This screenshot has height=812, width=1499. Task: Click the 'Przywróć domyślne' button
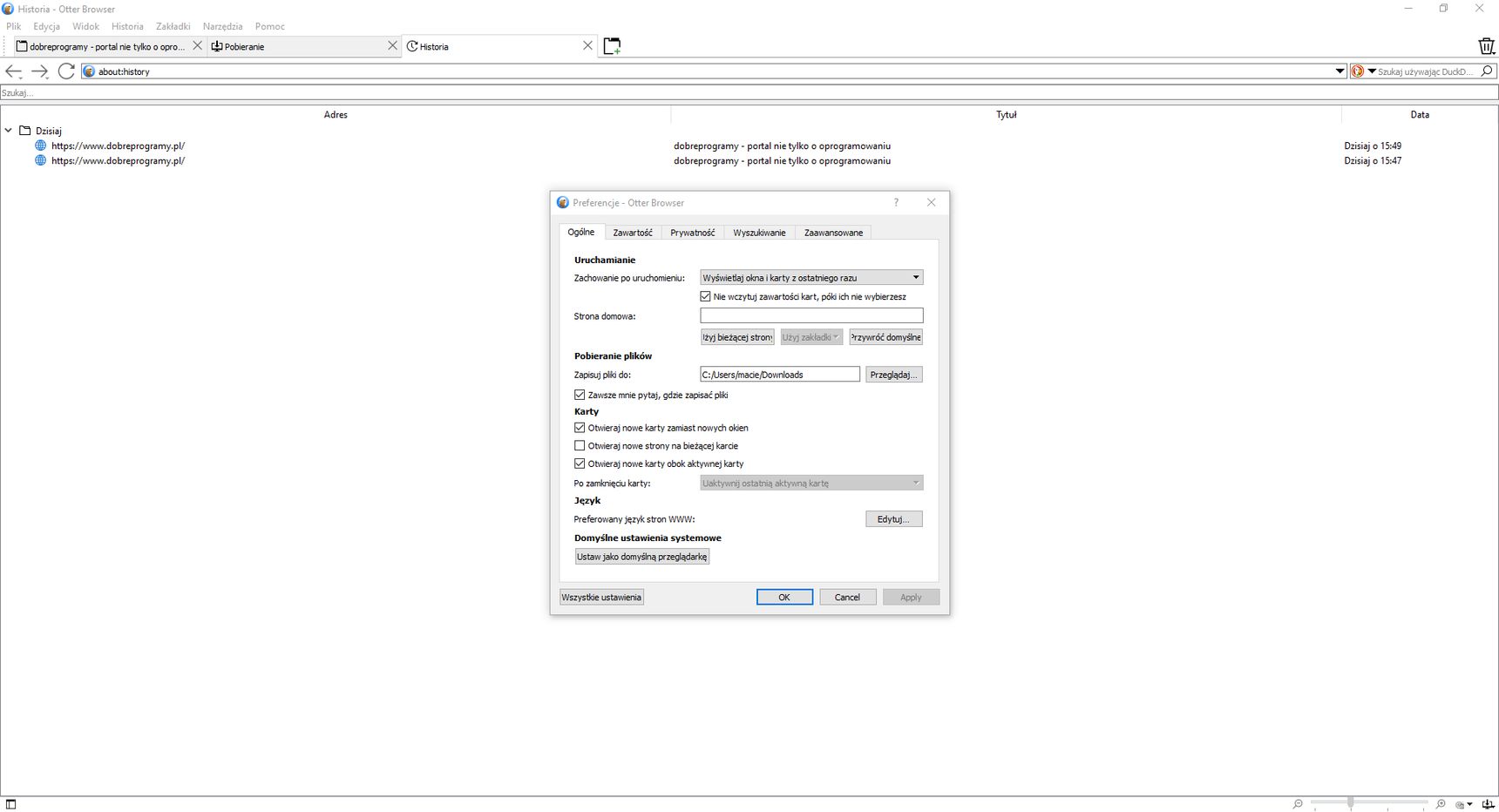pyautogui.click(x=885, y=337)
